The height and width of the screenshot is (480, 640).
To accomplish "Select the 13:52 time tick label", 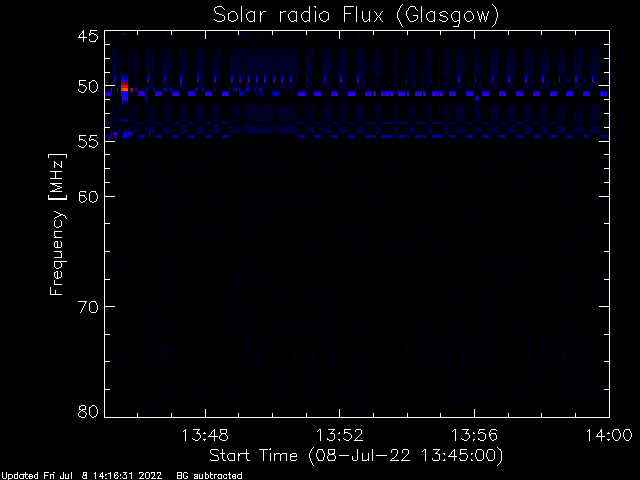I will (x=340, y=435).
